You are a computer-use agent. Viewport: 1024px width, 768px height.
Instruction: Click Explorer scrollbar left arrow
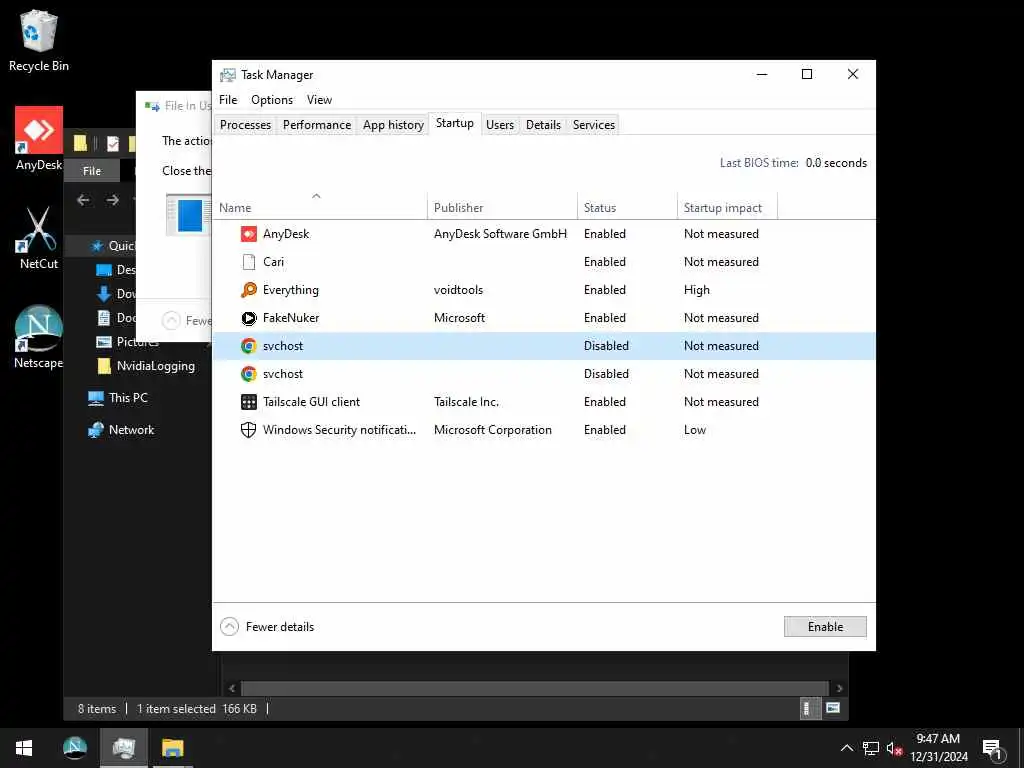232,688
